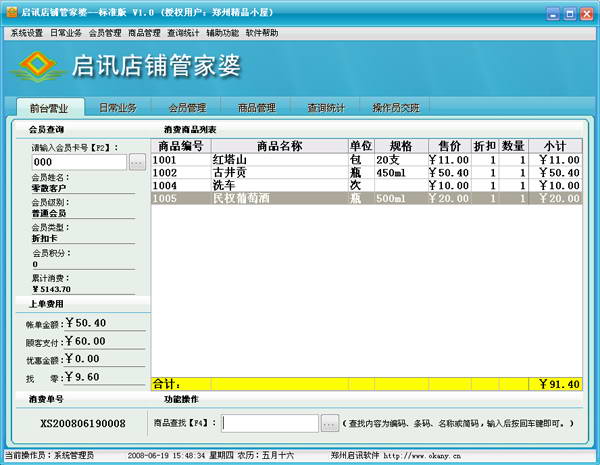Click the 售价 column header
The image size is (600, 465).
pyautogui.click(x=449, y=146)
